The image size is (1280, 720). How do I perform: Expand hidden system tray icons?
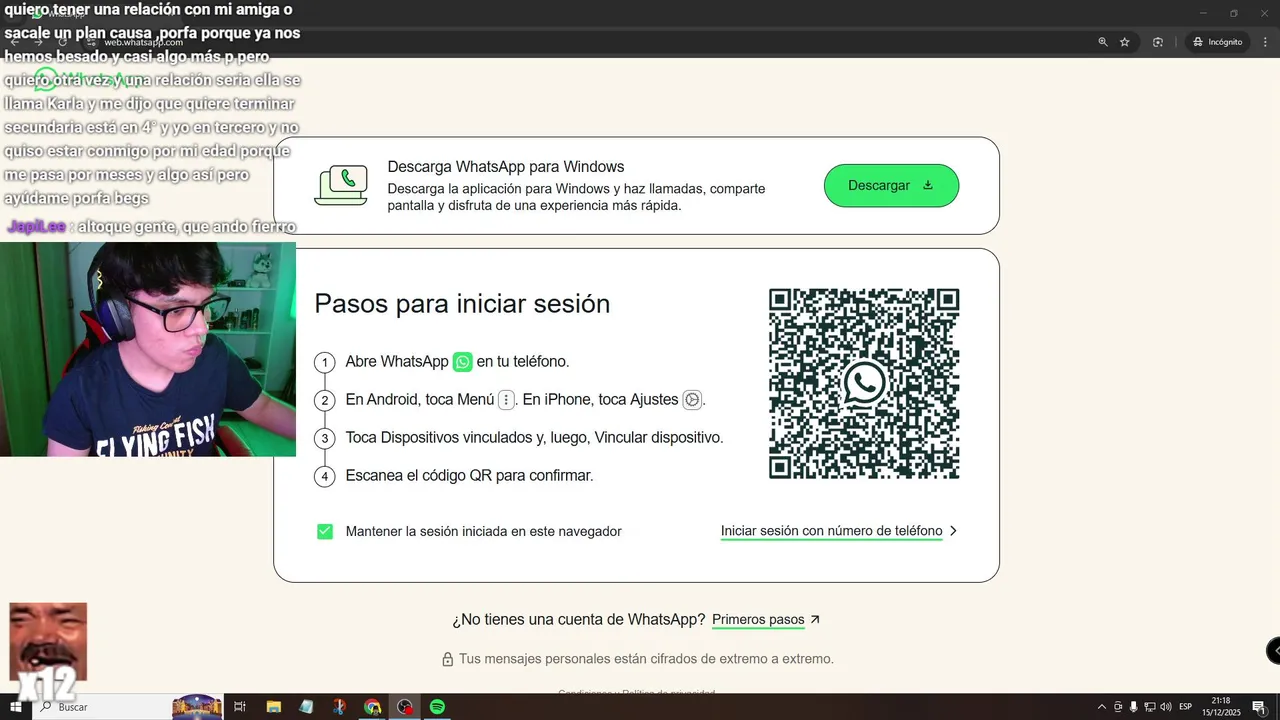point(1102,707)
